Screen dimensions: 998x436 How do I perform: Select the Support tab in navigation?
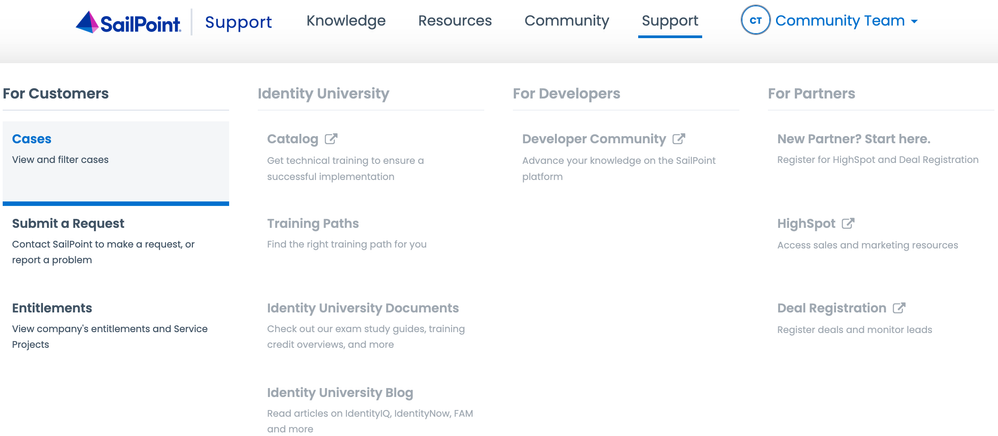tap(670, 21)
